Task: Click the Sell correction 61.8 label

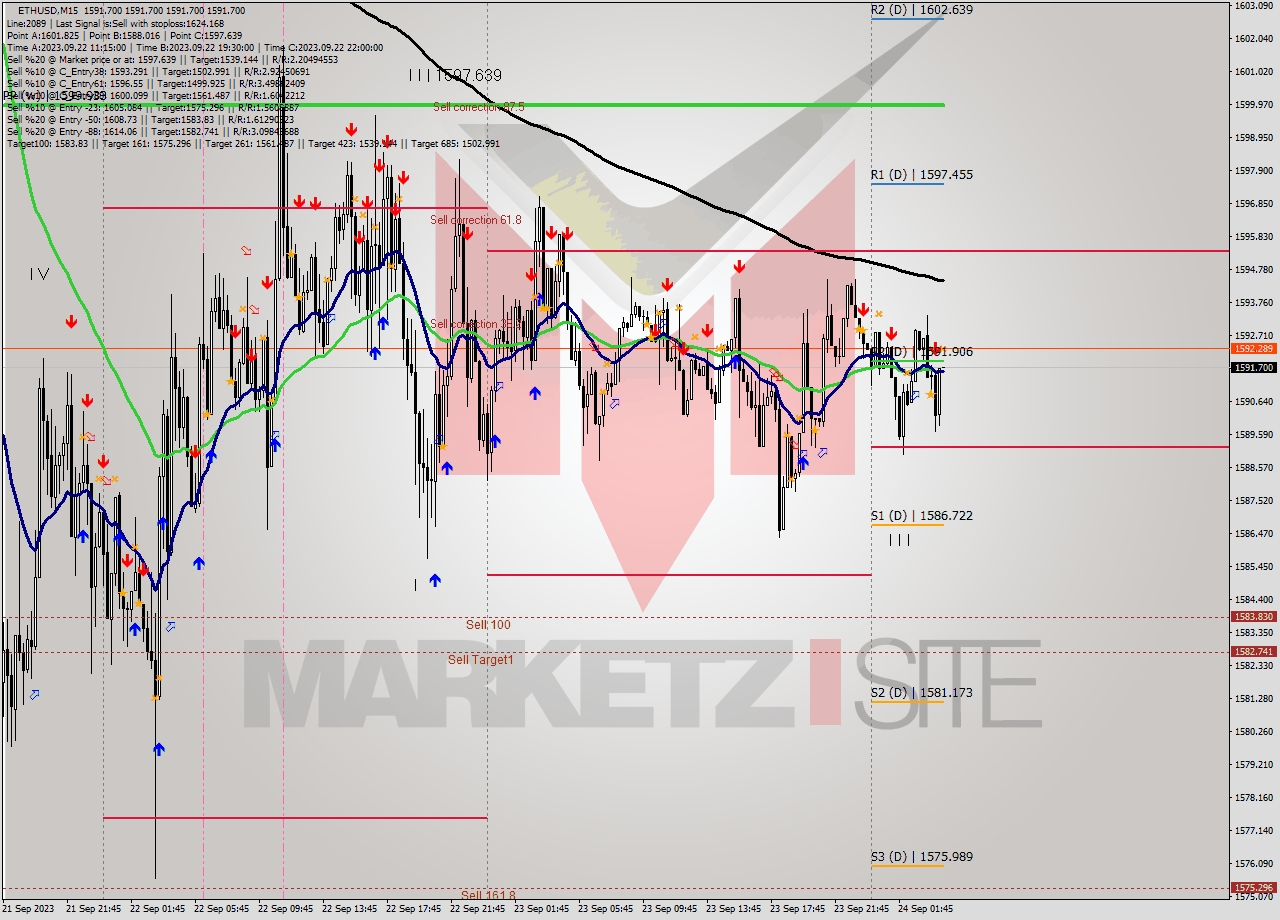Action: pos(476,220)
